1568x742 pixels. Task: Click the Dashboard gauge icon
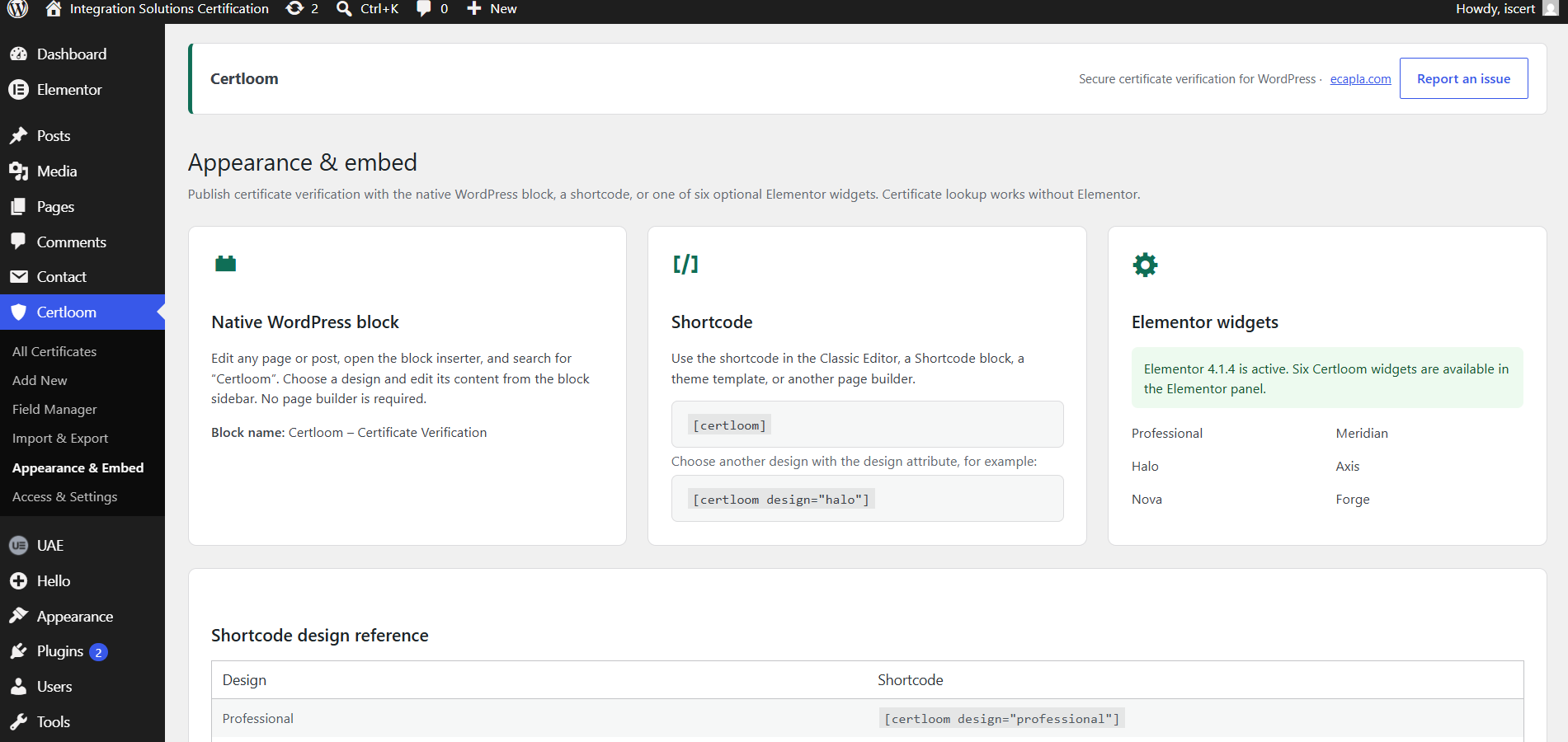pos(19,54)
